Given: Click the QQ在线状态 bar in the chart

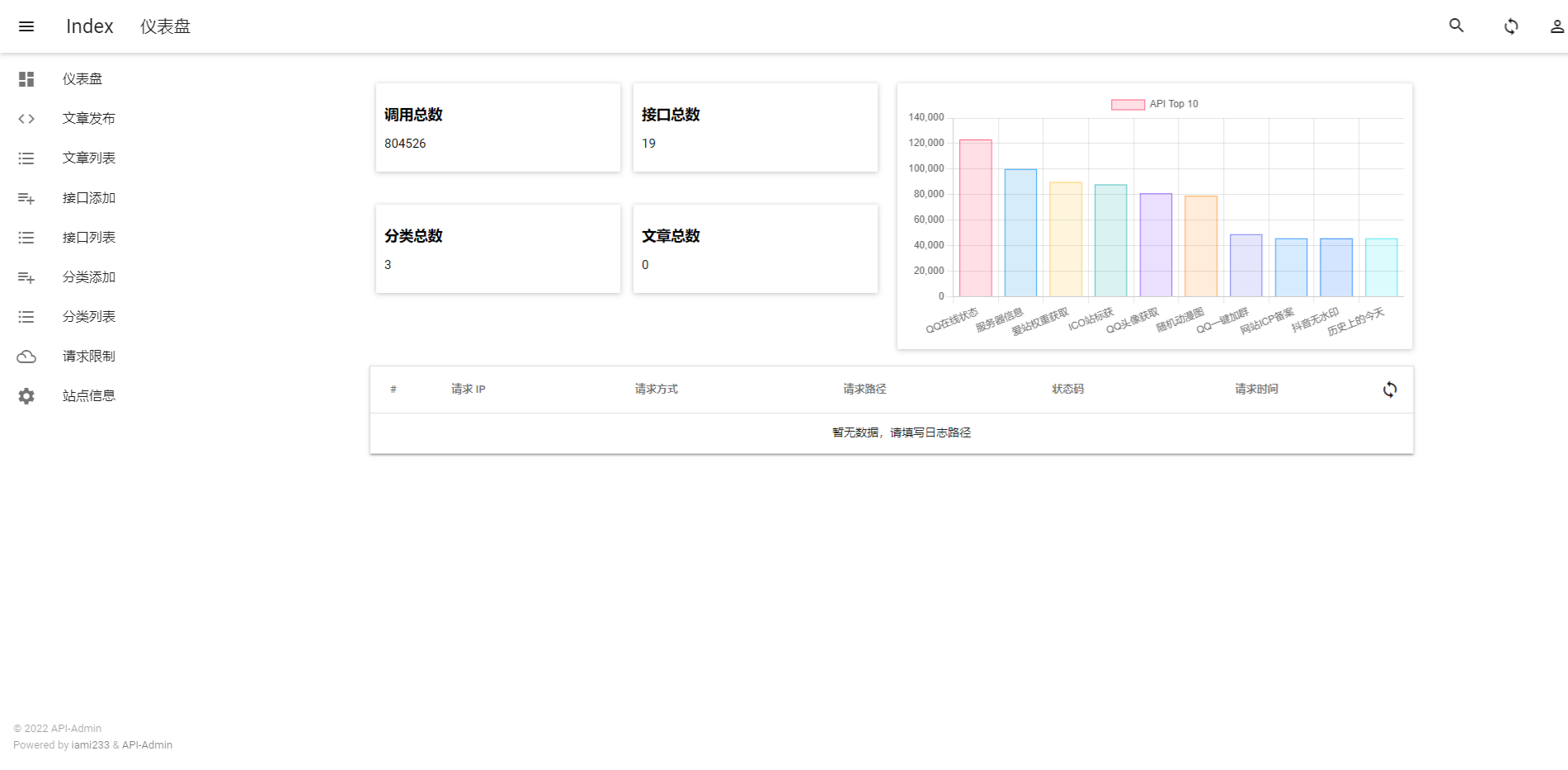Looking at the screenshot, I should click(974, 215).
